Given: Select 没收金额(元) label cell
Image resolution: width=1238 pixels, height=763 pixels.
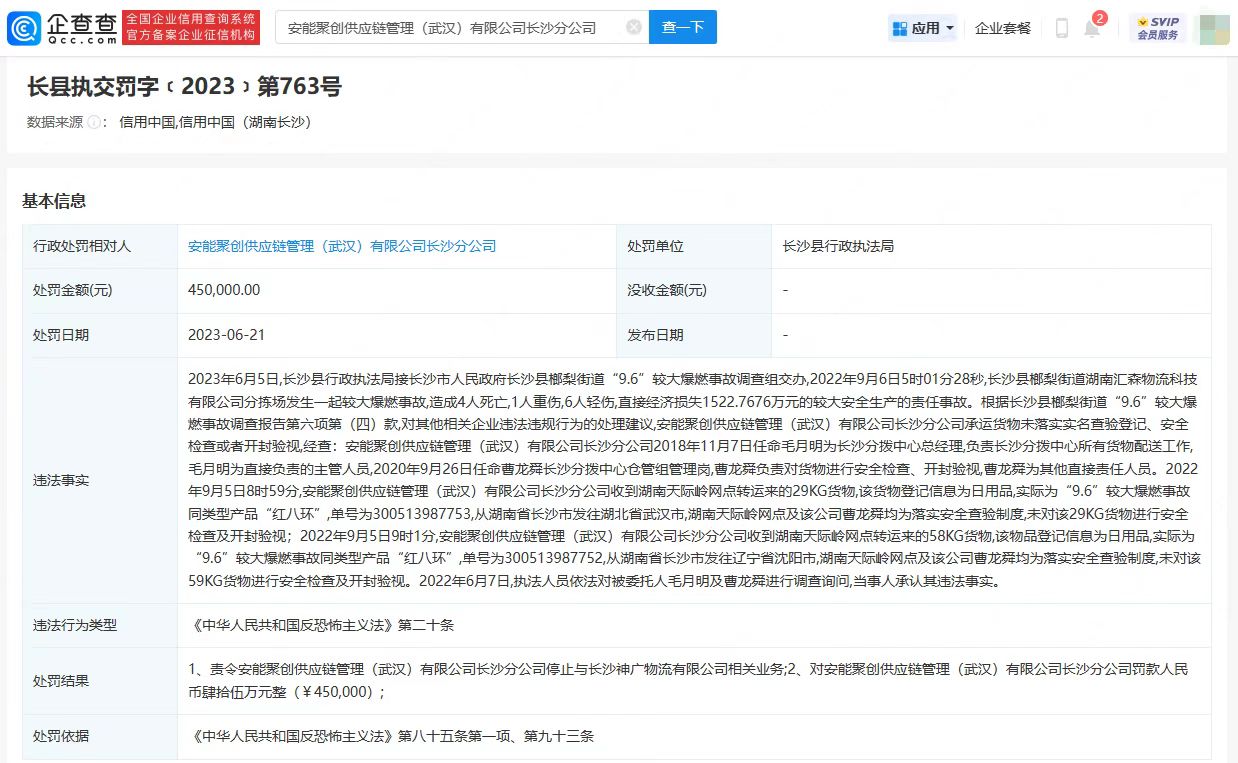Looking at the screenshot, I should pos(694,290).
